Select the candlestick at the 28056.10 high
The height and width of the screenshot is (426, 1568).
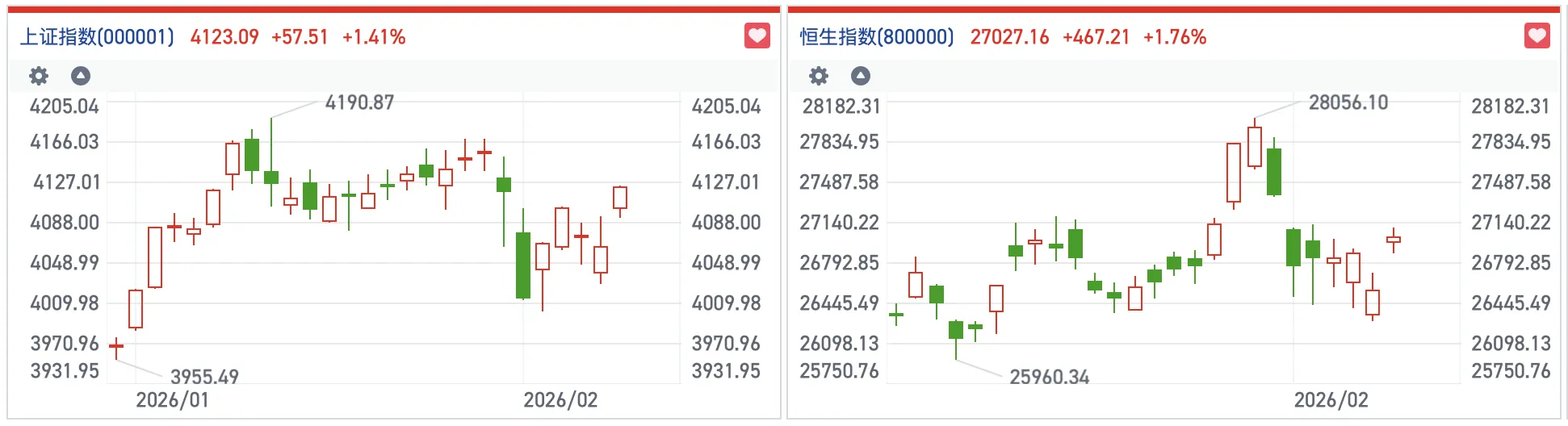tap(1255, 145)
